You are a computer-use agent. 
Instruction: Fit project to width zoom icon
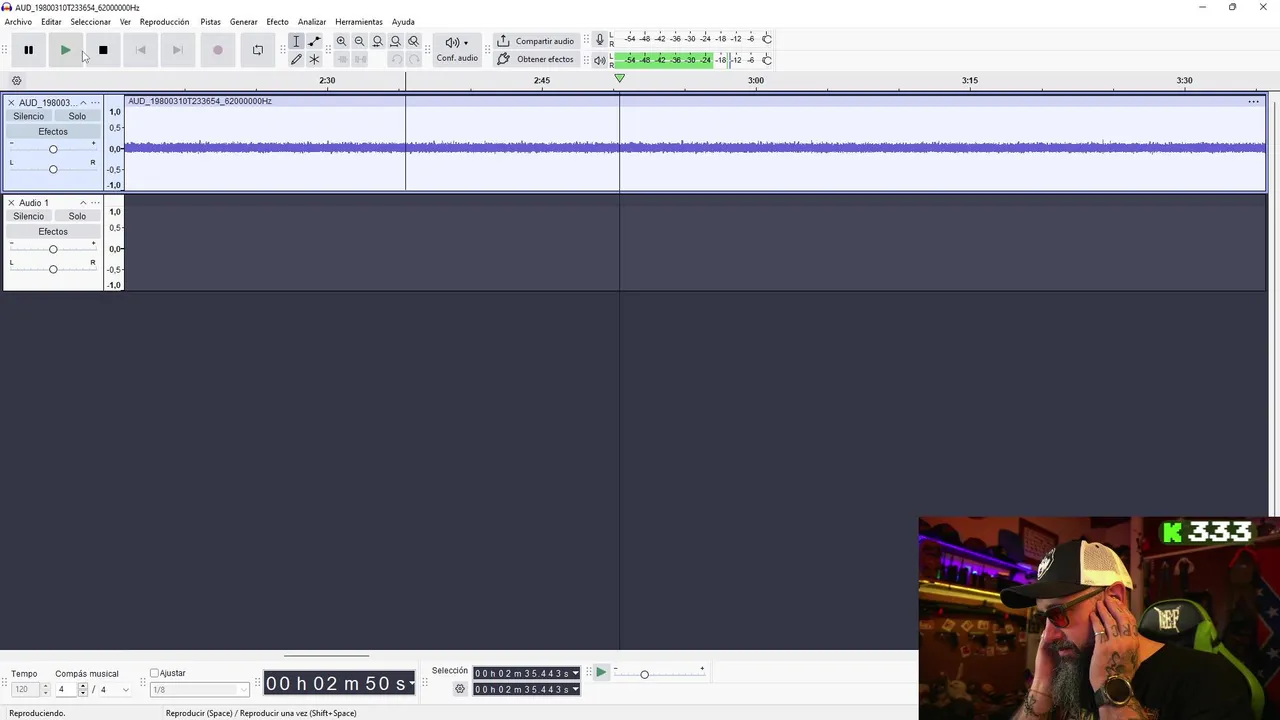[x=395, y=41]
